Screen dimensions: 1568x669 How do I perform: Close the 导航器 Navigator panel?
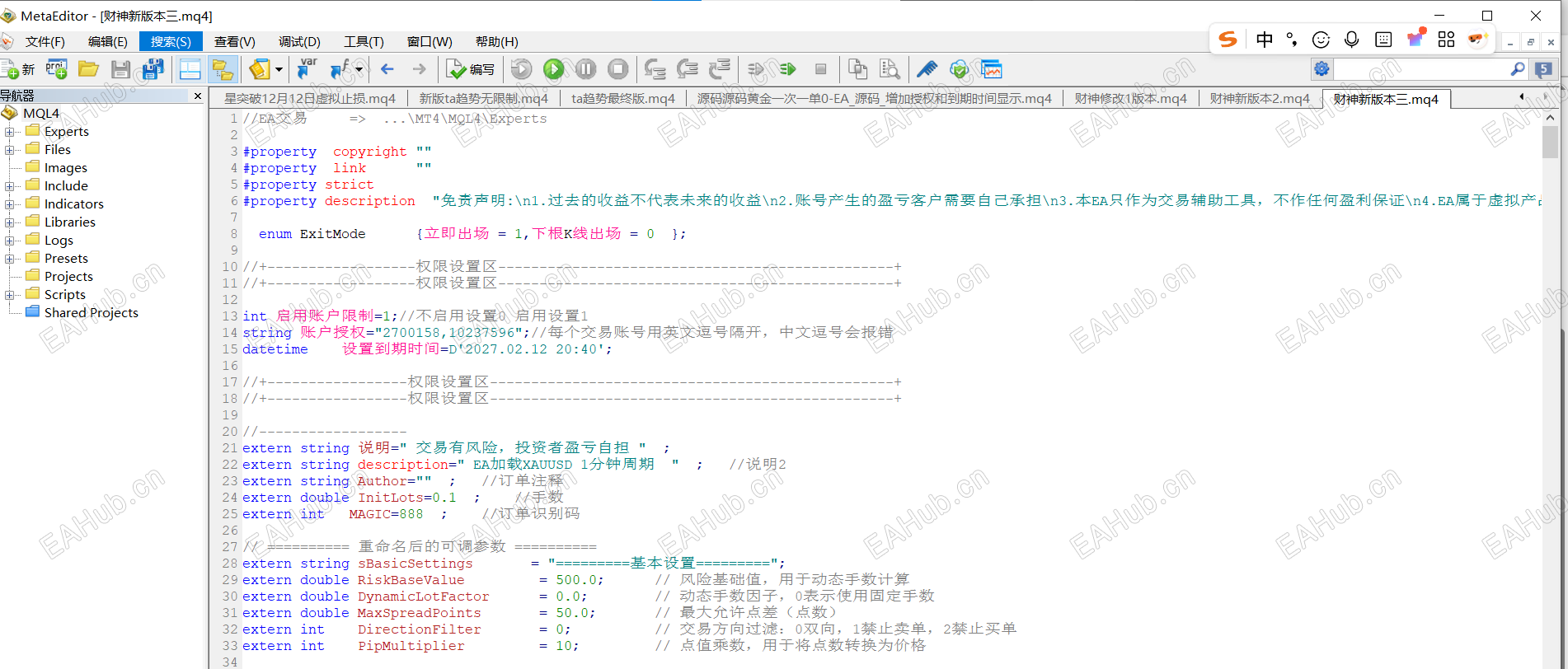coord(198,96)
